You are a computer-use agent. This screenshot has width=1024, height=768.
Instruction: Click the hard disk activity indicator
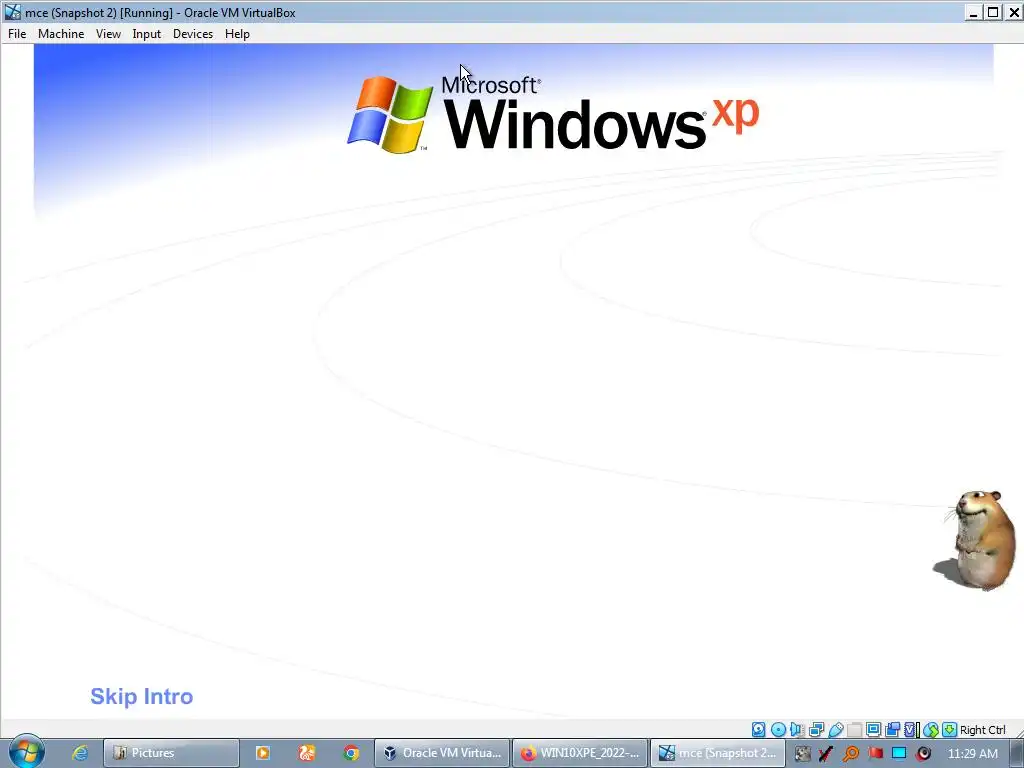758,729
